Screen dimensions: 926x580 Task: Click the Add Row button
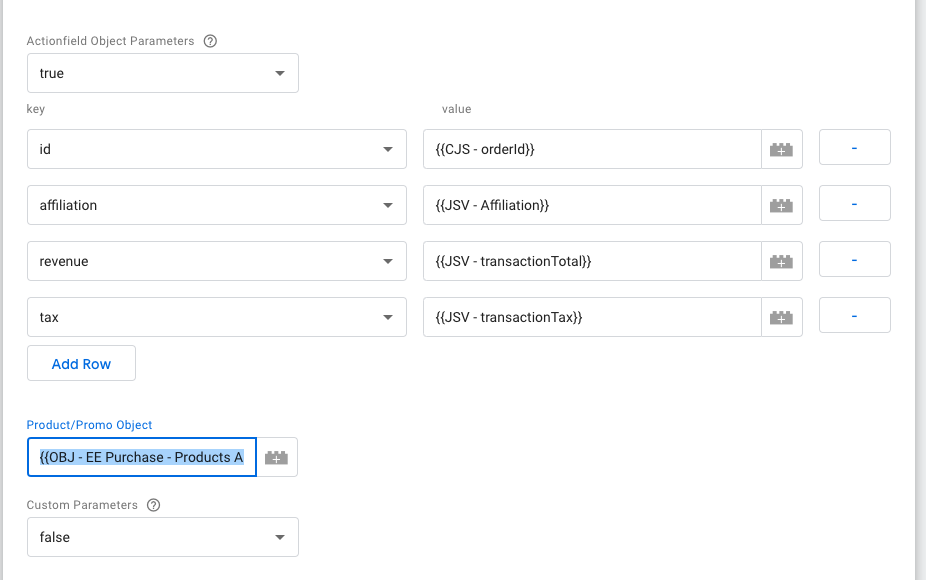pyautogui.click(x=81, y=363)
